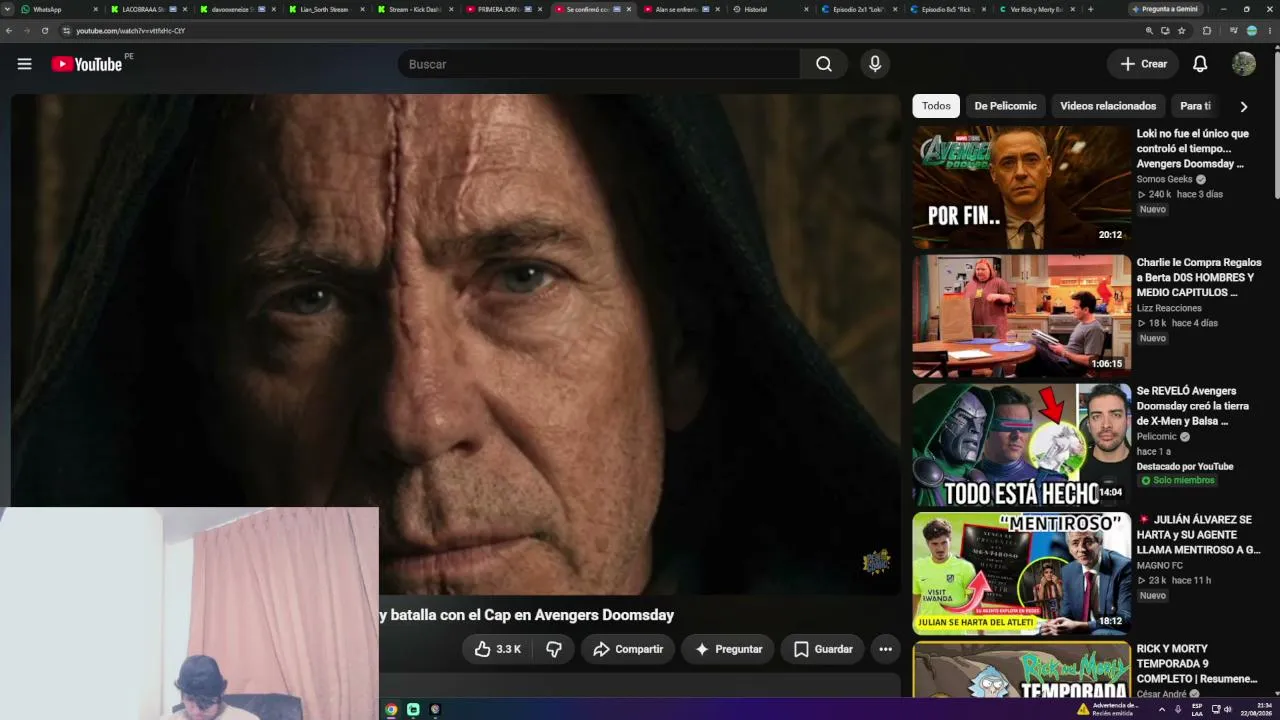The height and width of the screenshot is (720, 1280).
Task: Go back to the previous page
Action: tap(9, 31)
